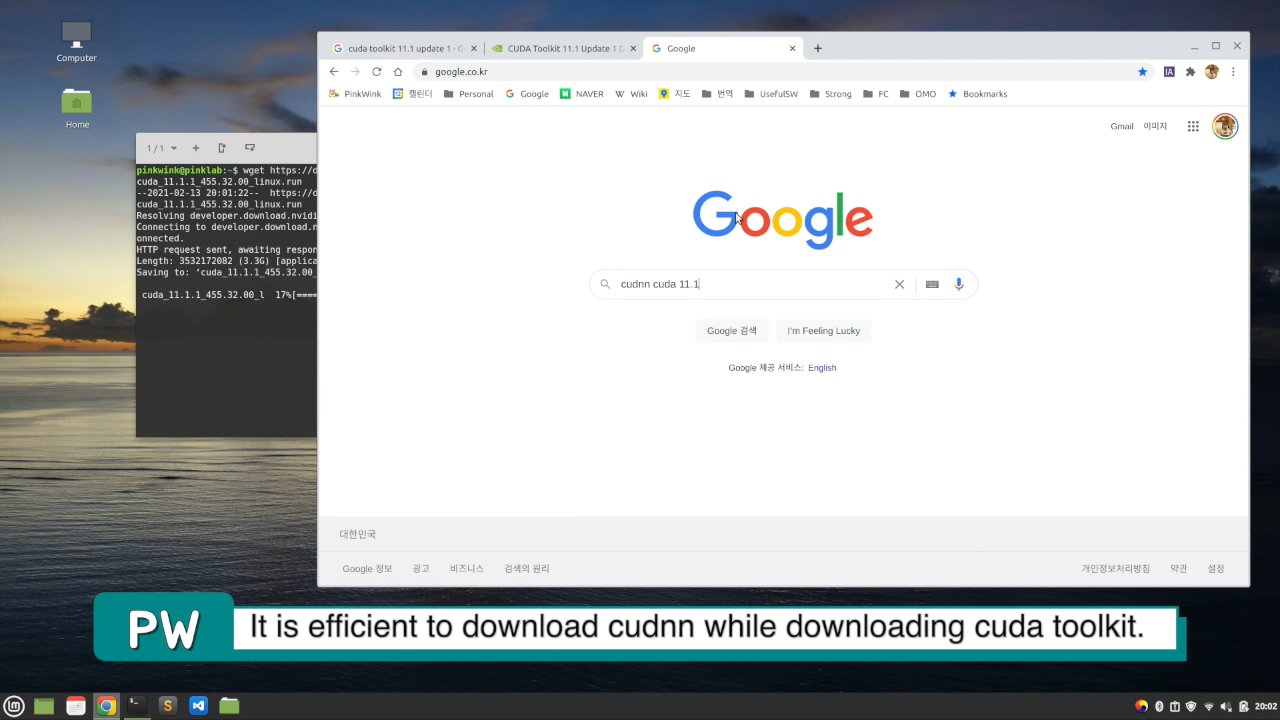Open PinkWink bookmark
1280x720 pixels.
tap(355, 94)
